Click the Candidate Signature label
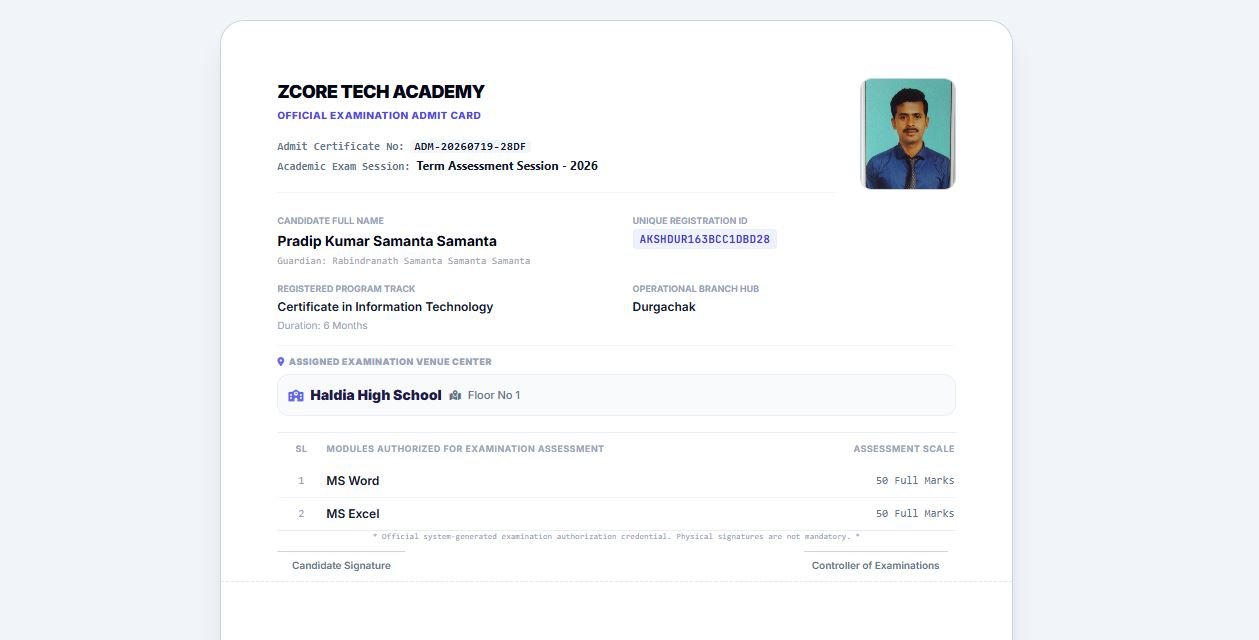The image size is (1259, 640). pos(341,566)
